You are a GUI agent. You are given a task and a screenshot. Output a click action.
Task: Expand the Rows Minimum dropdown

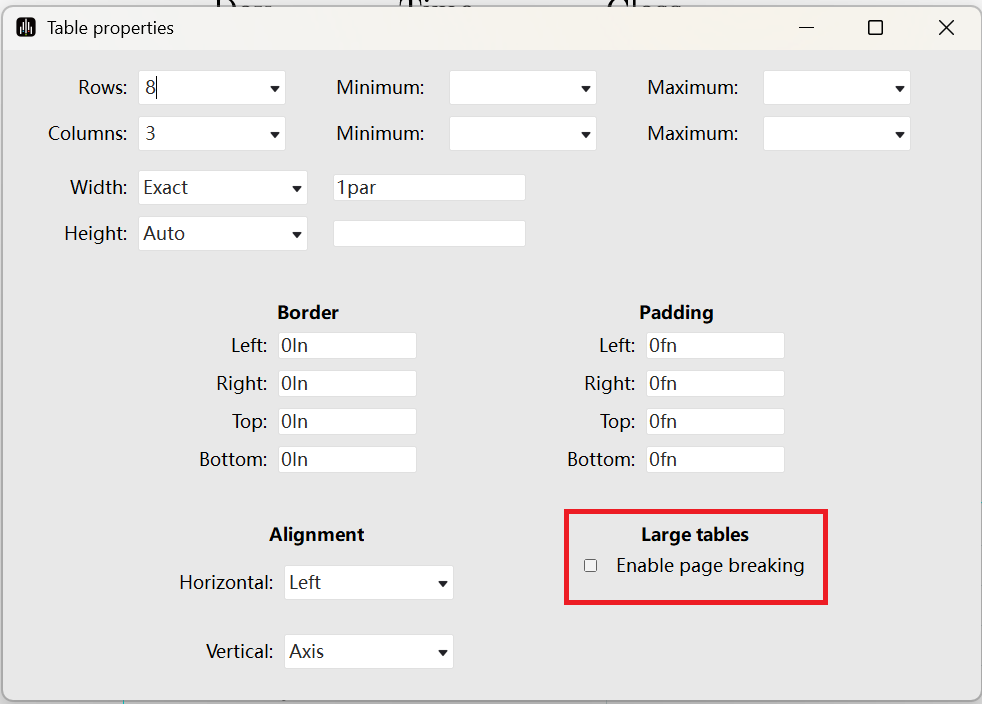click(585, 89)
